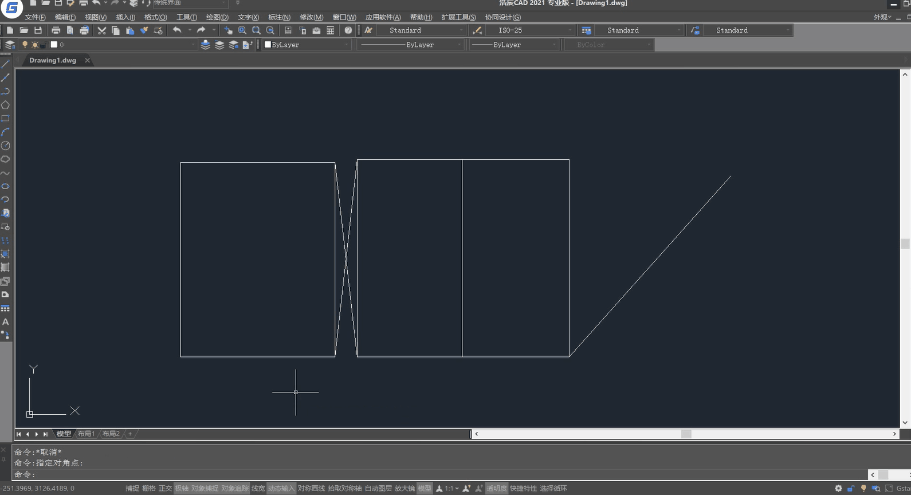Image resolution: width=911 pixels, height=495 pixels.
Task: Print the drawing with the printer icon
Action: [x=56, y=30]
